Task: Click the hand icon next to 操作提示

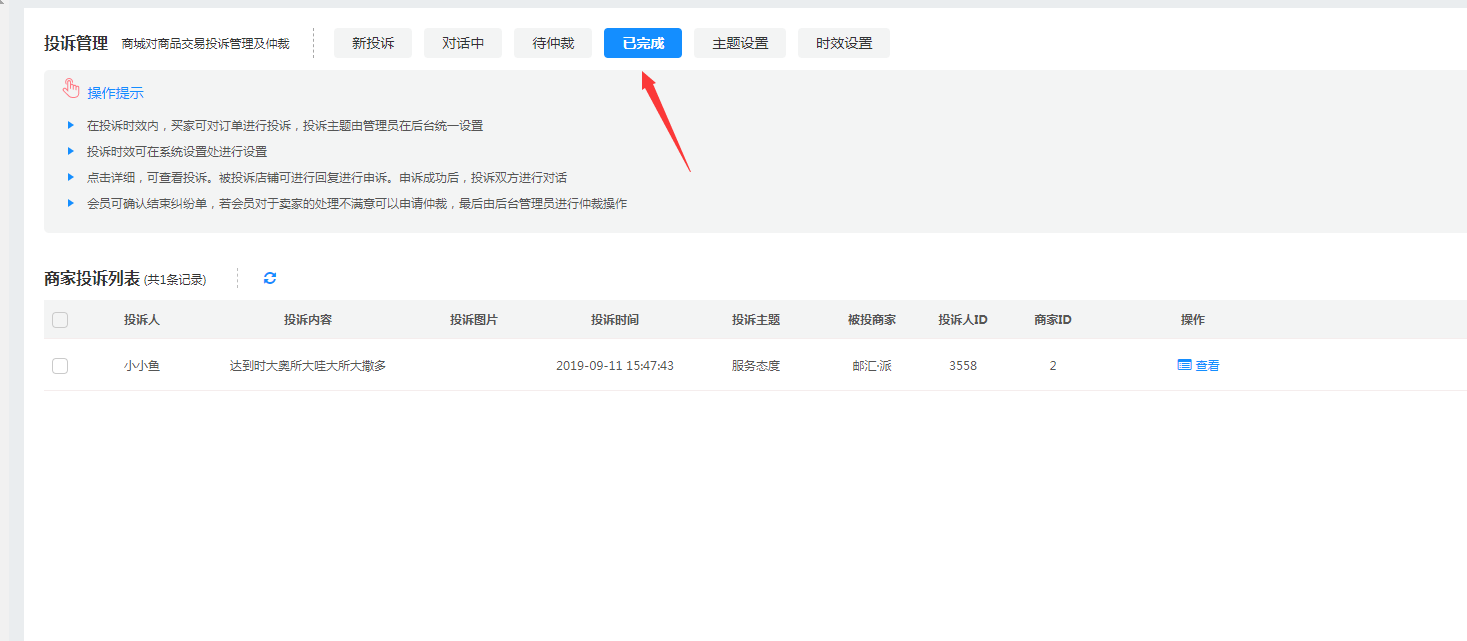Action: [70, 89]
